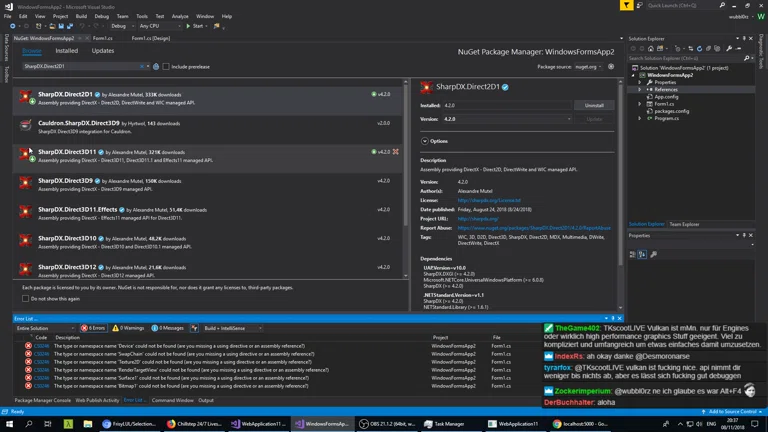Click Categorized icon in Properties panel
The image size is (768, 432).
pos(632,254)
